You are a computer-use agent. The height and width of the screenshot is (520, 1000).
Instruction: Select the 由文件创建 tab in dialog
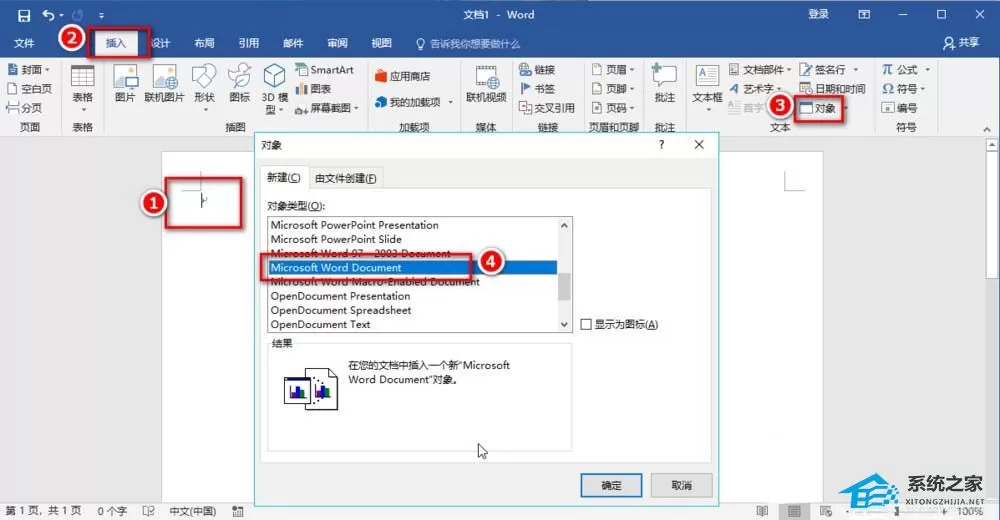[x=346, y=178]
